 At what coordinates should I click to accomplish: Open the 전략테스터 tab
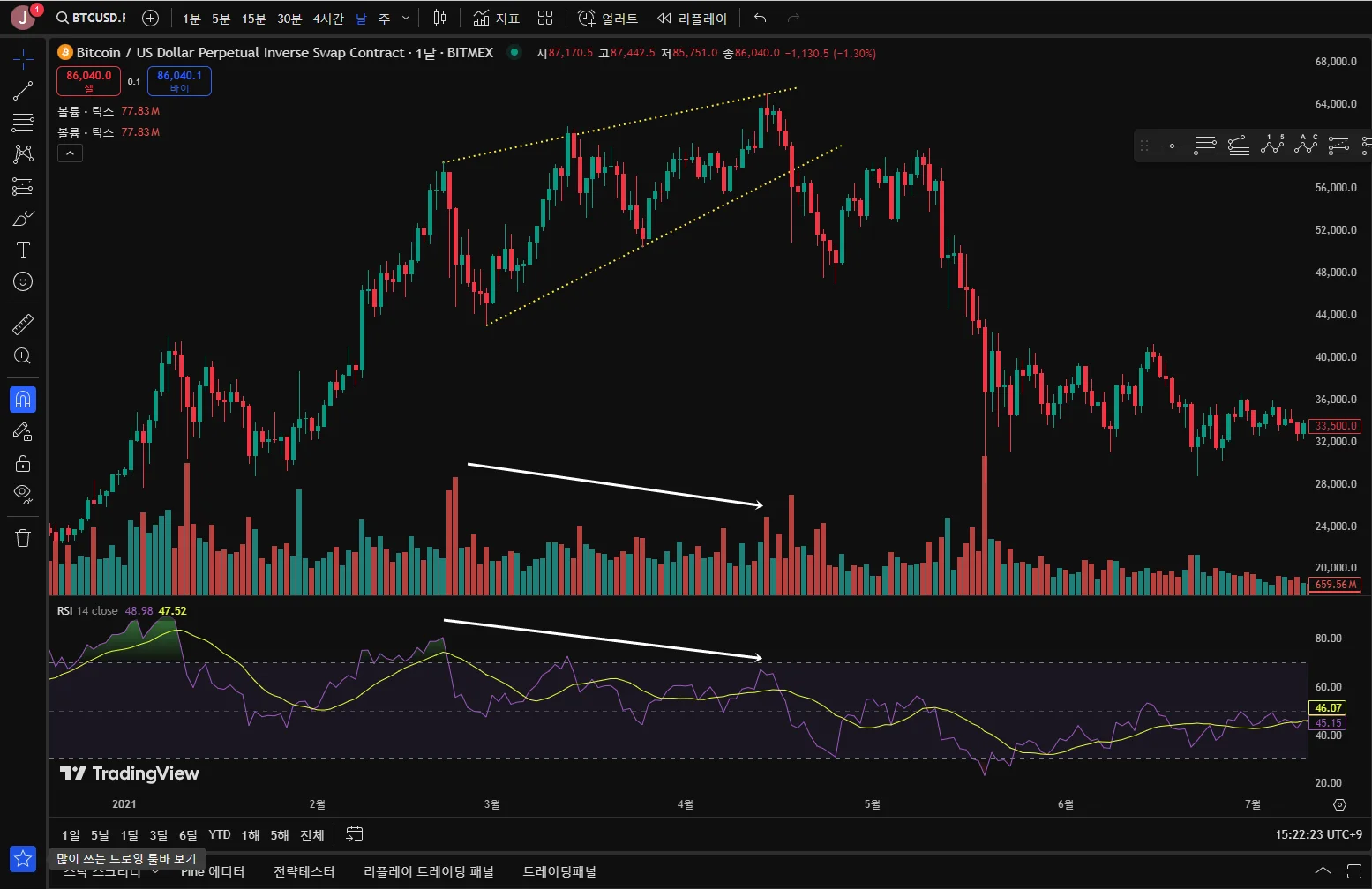click(x=304, y=871)
